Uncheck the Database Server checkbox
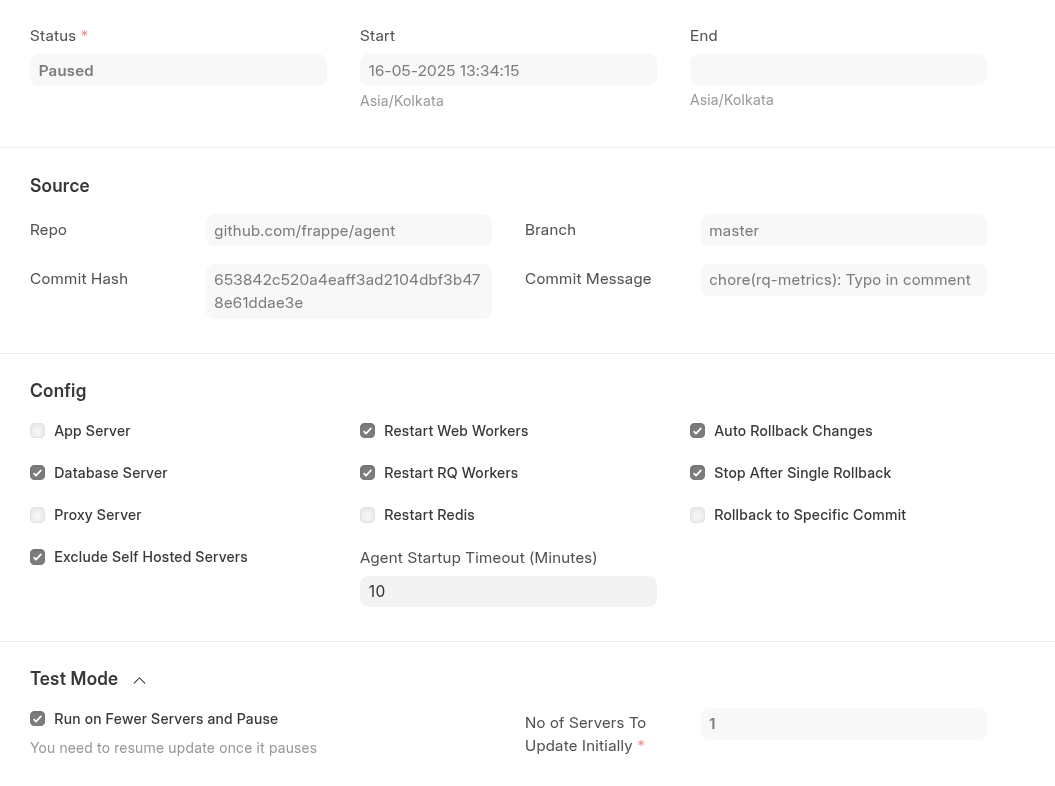 [38, 473]
